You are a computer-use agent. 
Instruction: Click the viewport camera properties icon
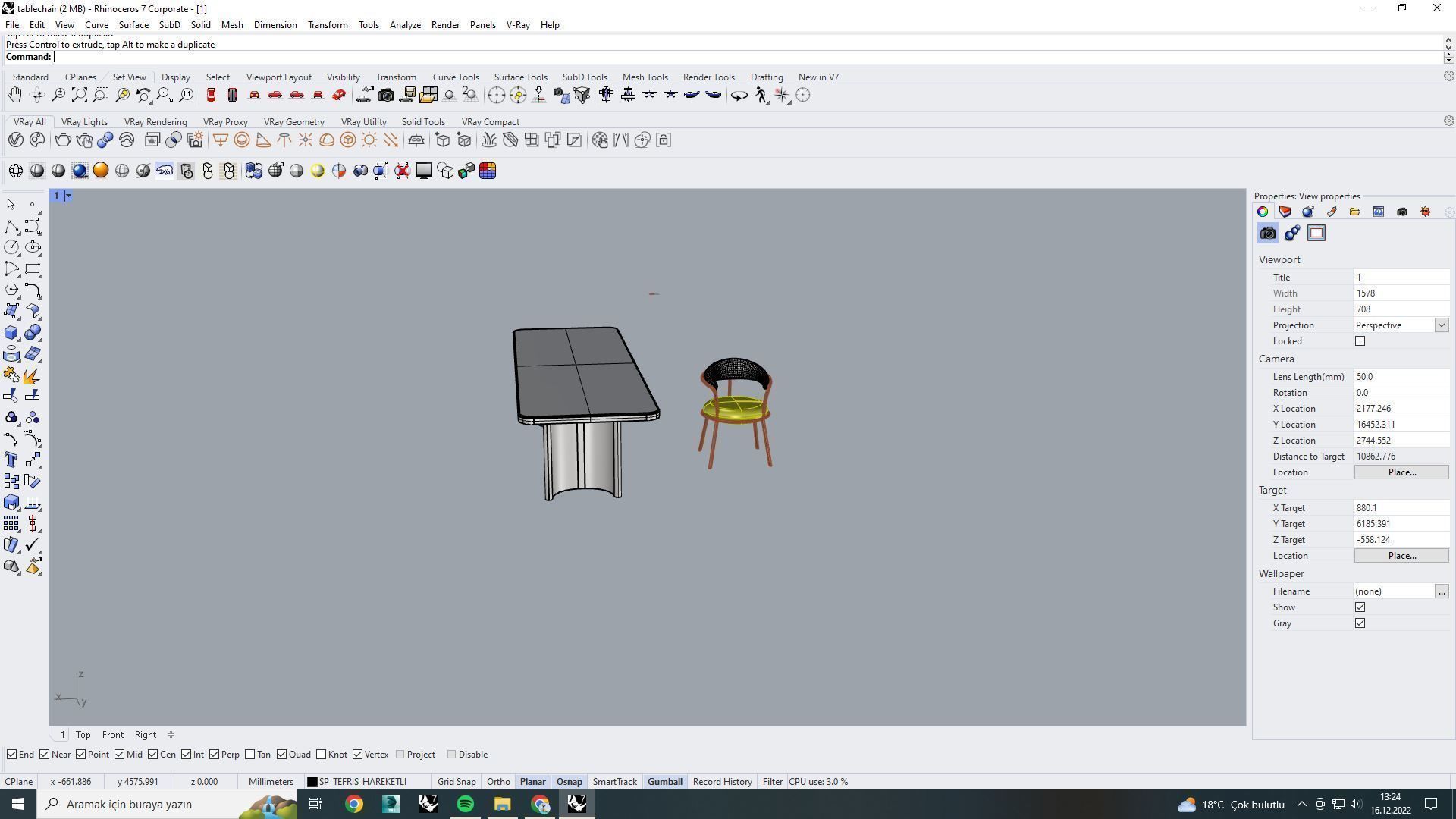coord(1268,234)
